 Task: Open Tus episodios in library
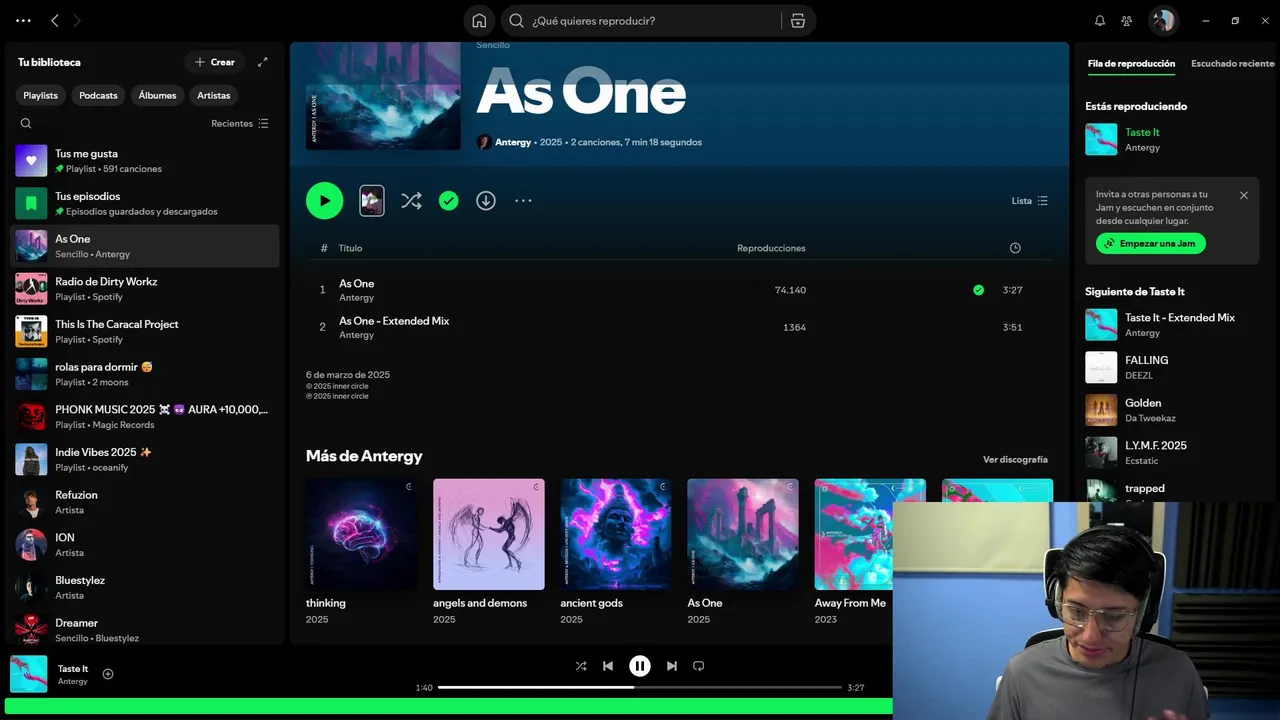(x=145, y=203)
